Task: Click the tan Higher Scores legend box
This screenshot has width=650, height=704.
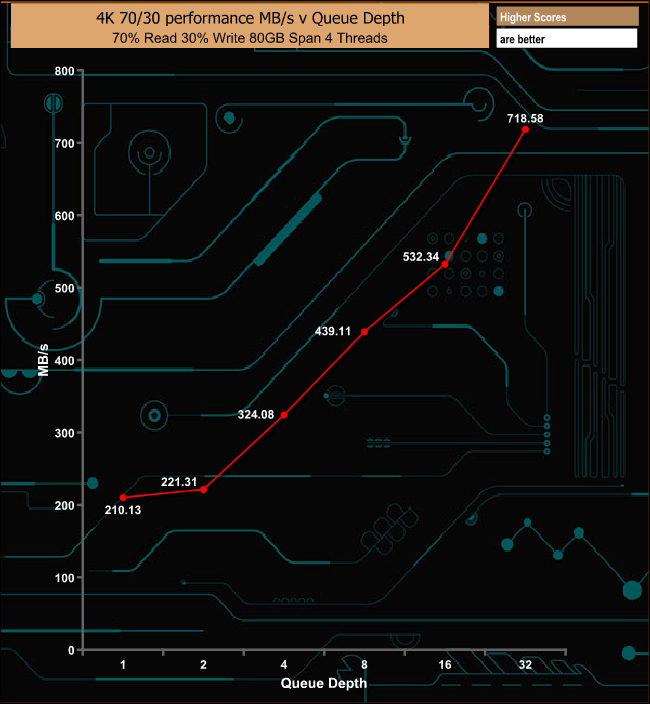Action: 566,17
